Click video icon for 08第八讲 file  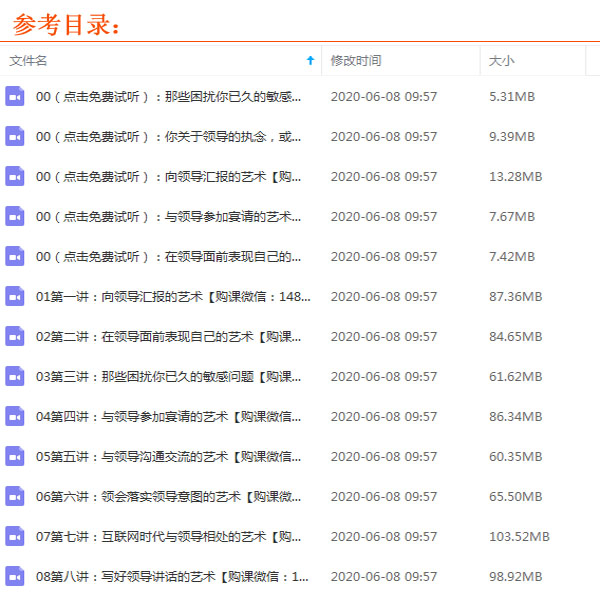pyautogui.click(x=14, y=576)
